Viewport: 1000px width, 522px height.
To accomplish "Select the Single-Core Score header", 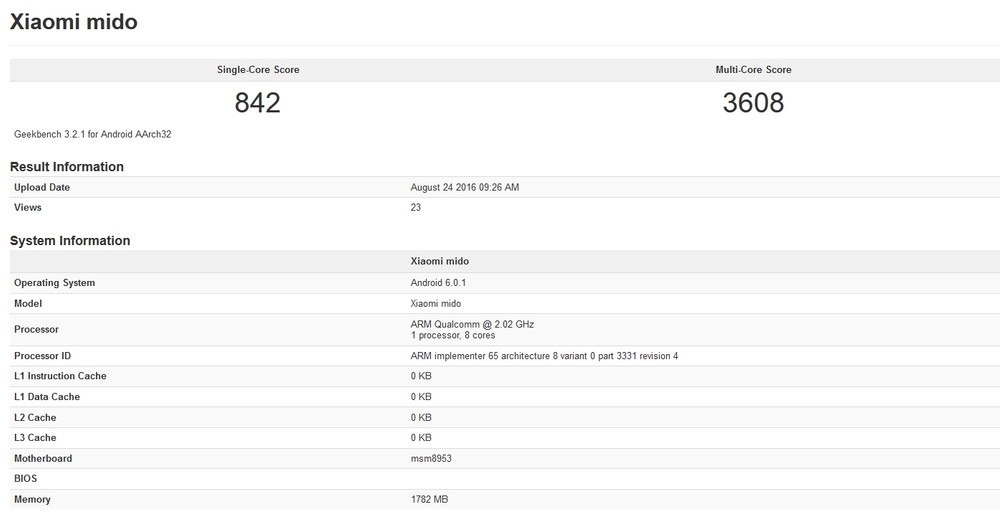I will tap(258, 70).
